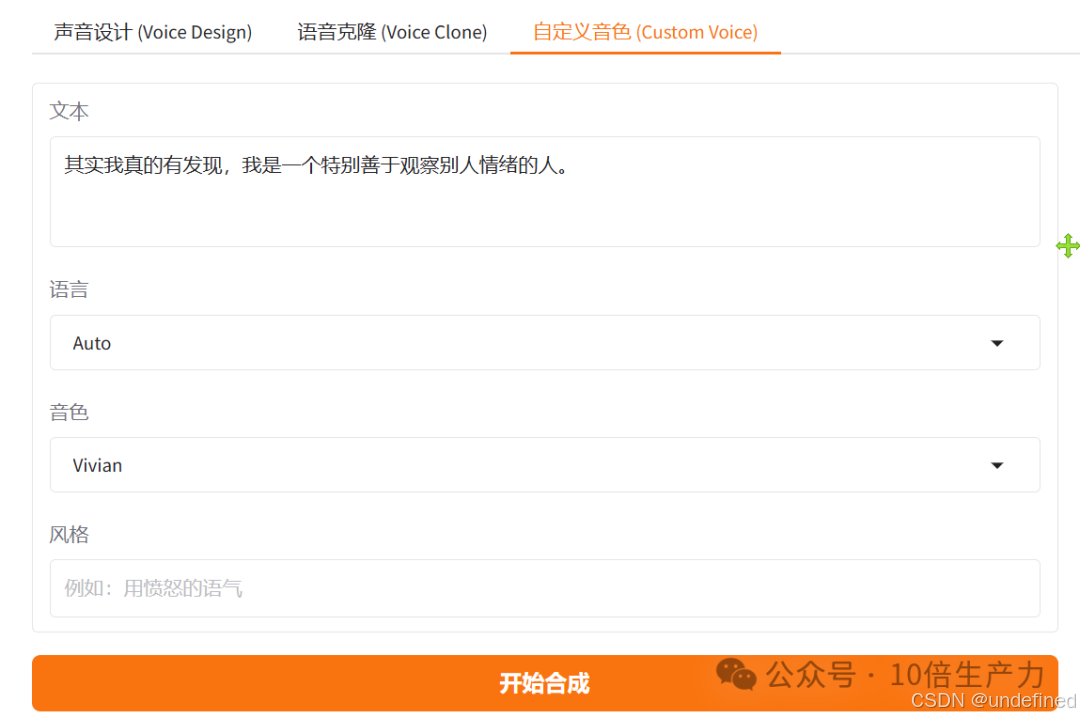Open the 语言 Auto dropdown

tap(545, 342)
